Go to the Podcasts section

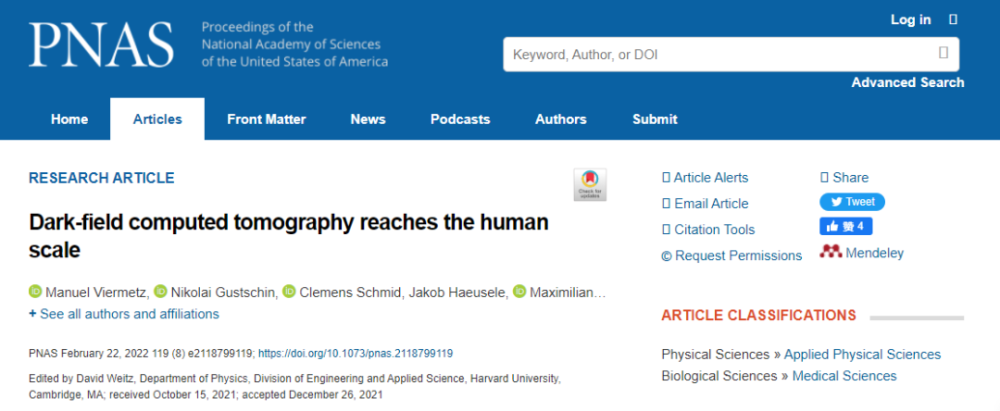[x=460, y=119]
